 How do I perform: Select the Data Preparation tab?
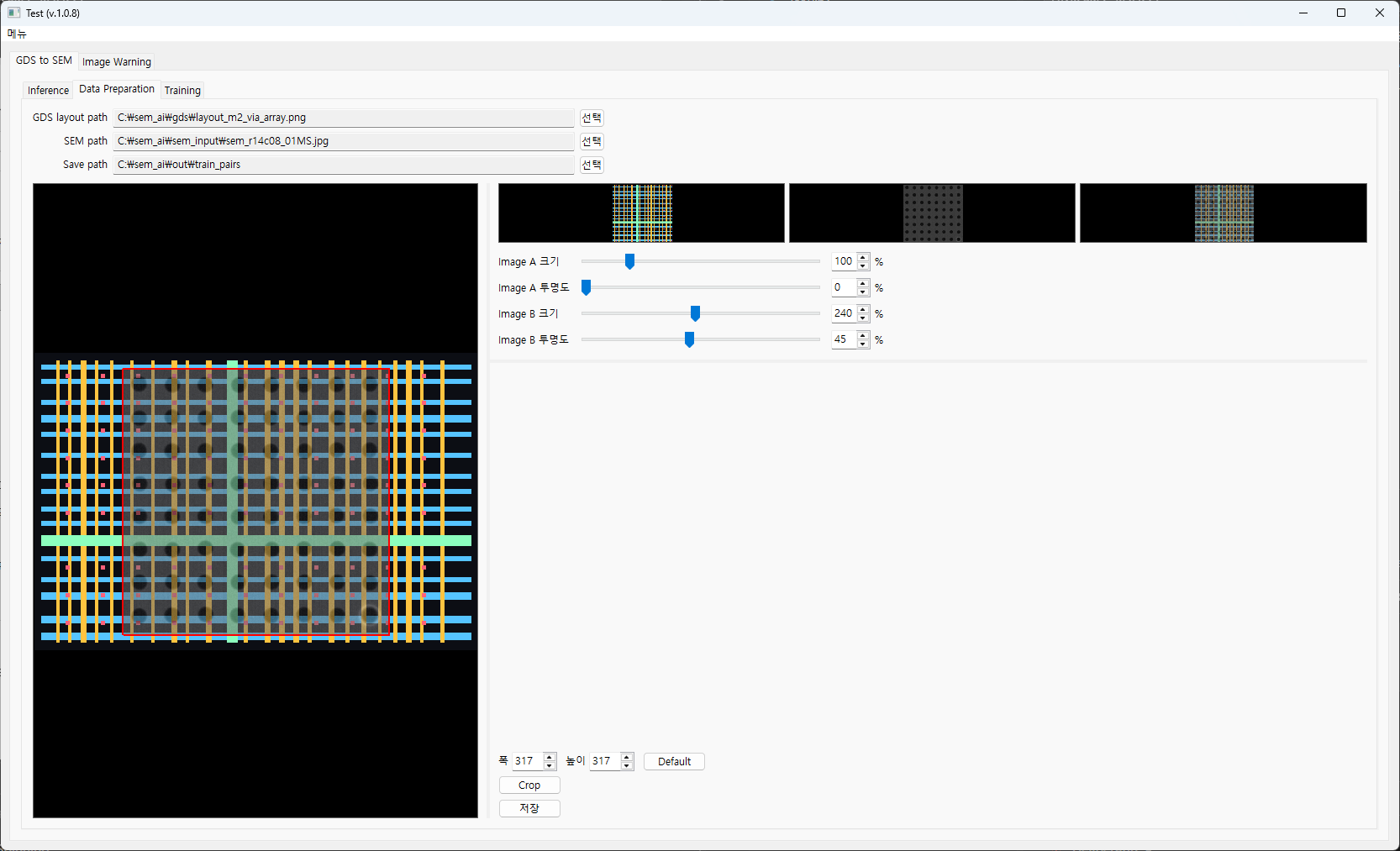click(x=117, y=89)
